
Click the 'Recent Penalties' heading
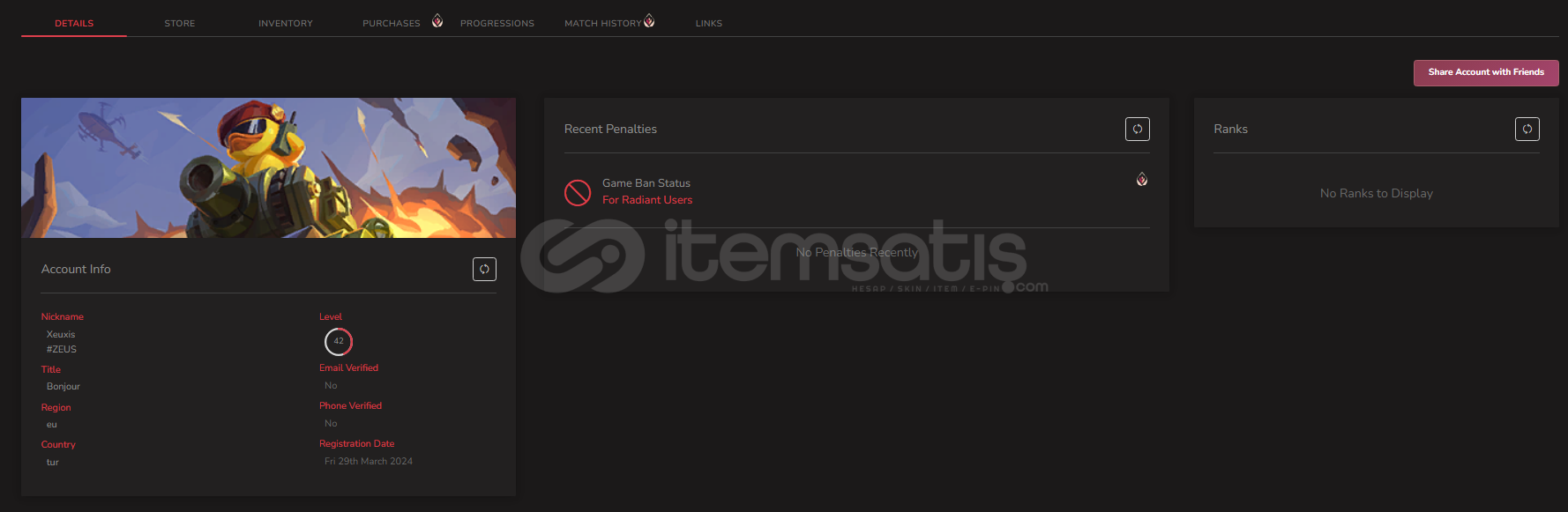pos(610,129)
